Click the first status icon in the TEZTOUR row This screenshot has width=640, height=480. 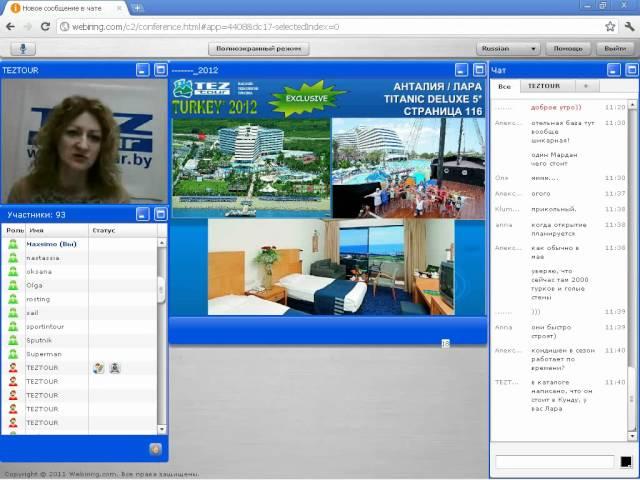[98, 368]
